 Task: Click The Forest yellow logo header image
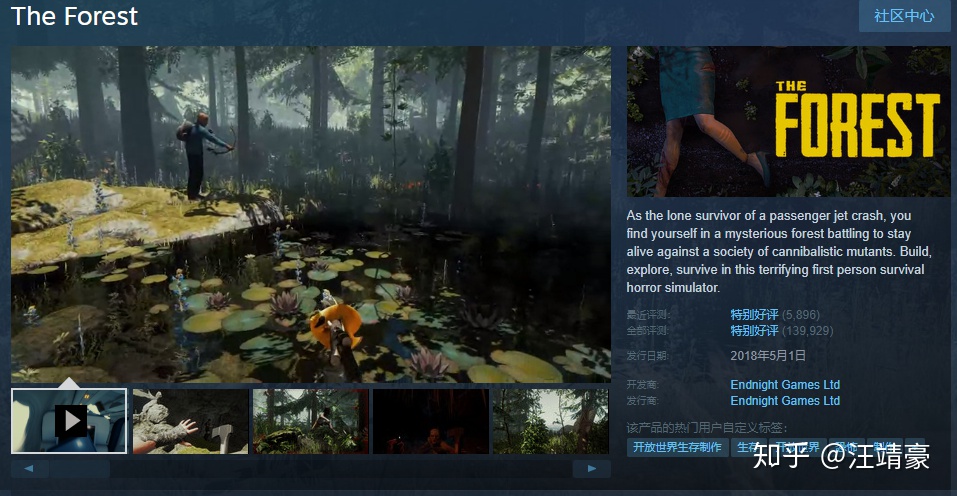tap(789, 121)
